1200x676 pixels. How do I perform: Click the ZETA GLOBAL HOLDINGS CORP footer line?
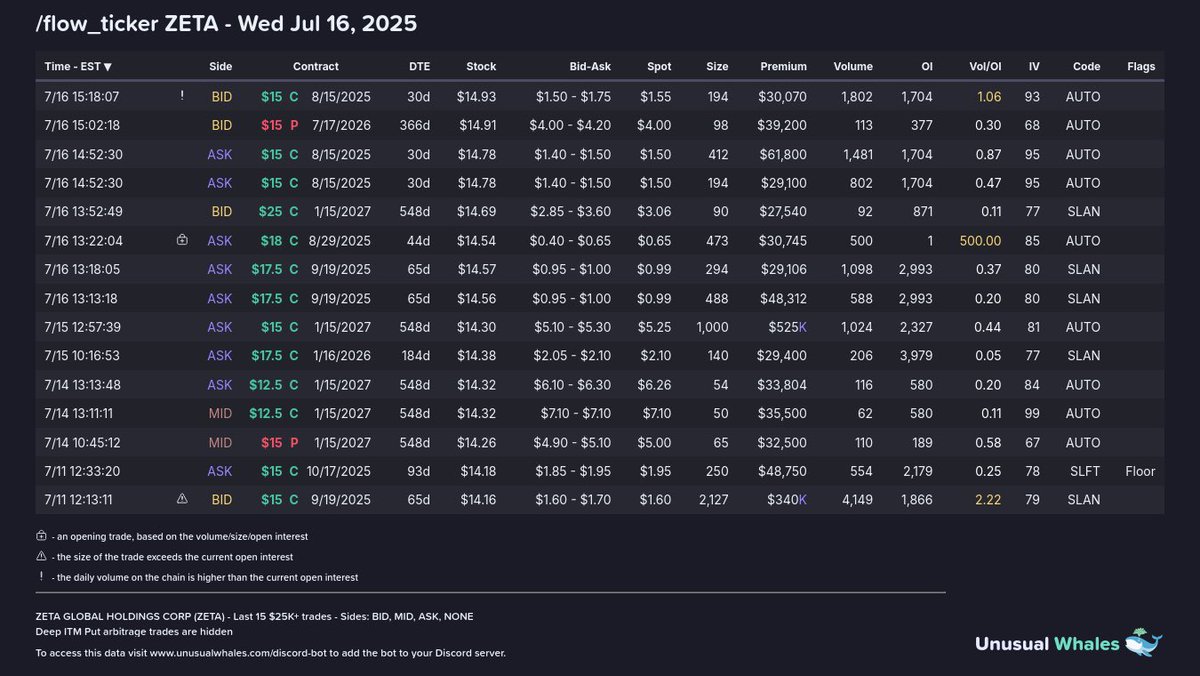[254, 616]
